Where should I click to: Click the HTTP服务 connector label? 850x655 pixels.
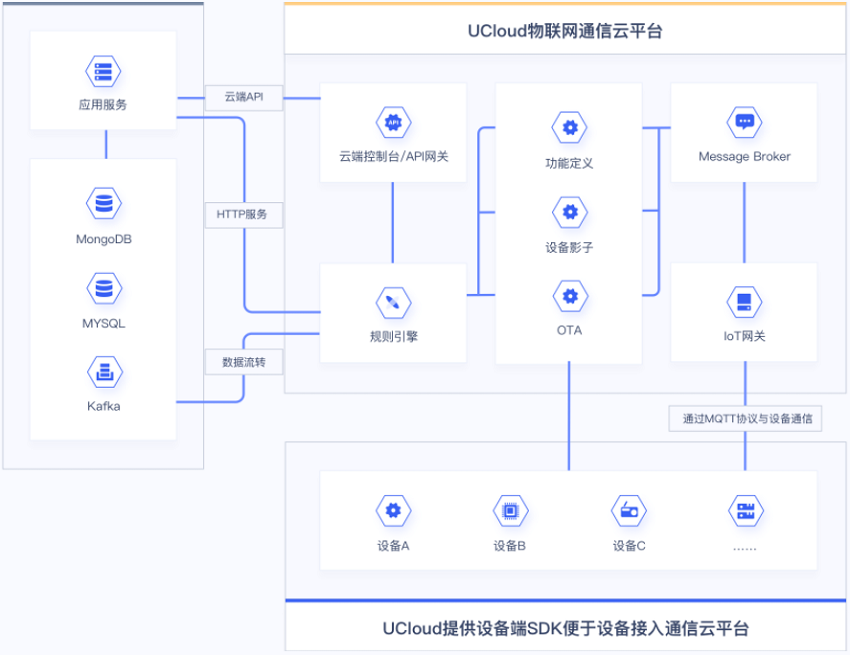(244, 215)
